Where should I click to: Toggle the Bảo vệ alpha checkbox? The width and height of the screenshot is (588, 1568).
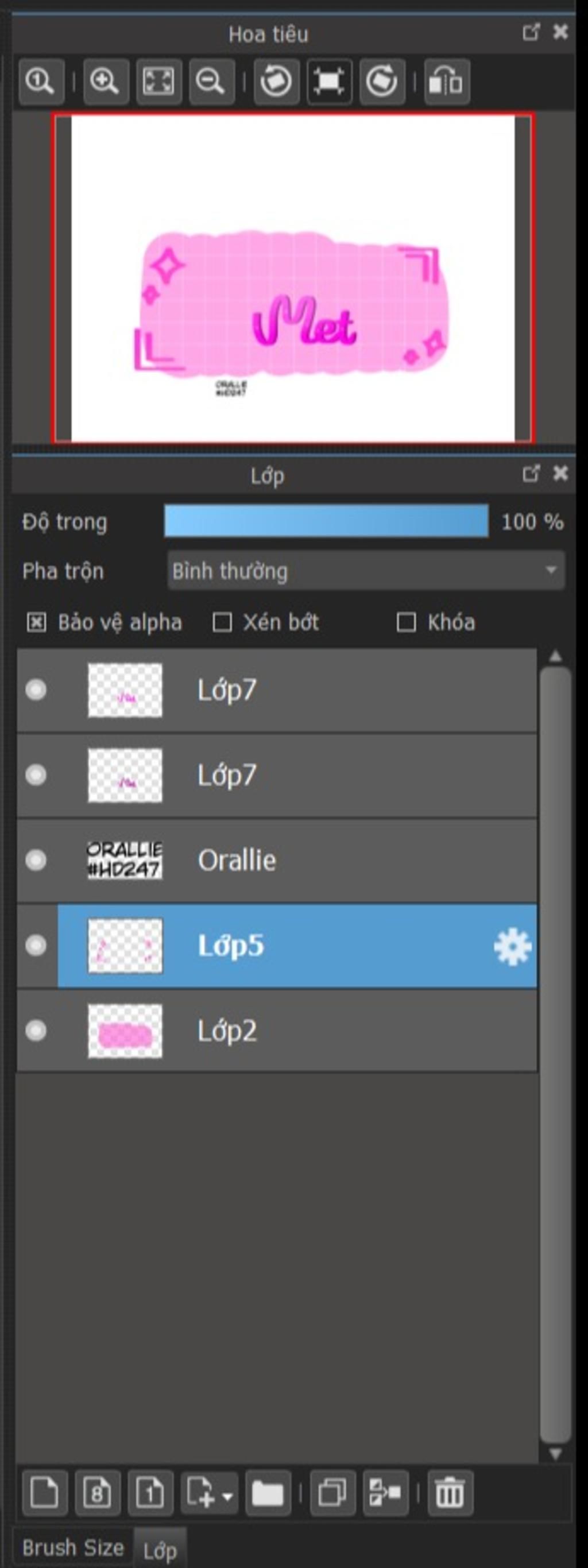coord(37,622)
